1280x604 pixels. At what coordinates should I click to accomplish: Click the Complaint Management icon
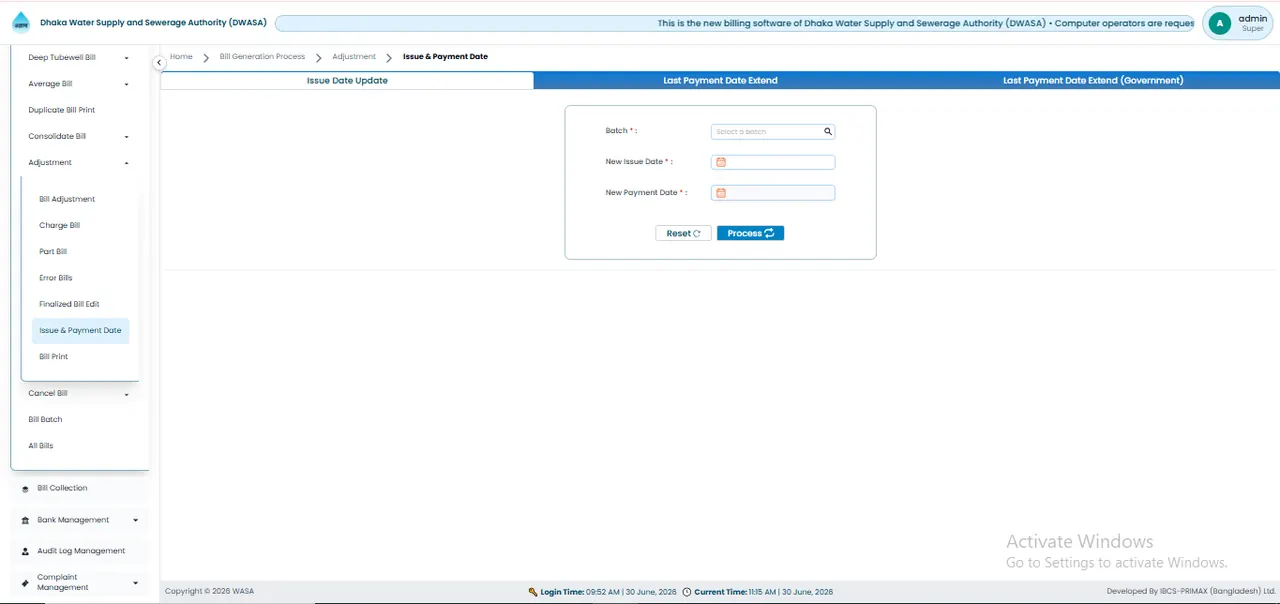25,583
